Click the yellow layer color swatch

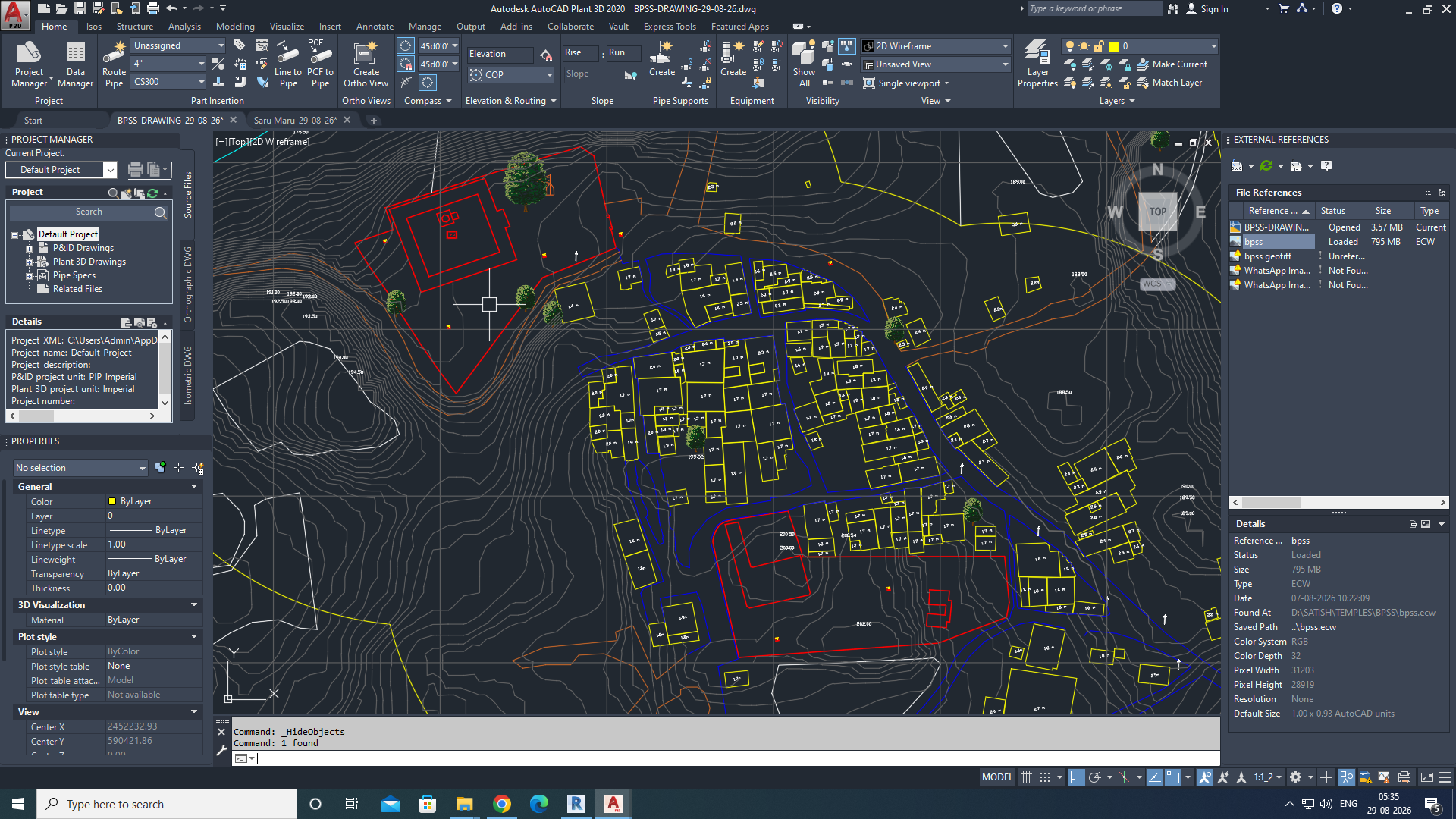point(1114,46)
